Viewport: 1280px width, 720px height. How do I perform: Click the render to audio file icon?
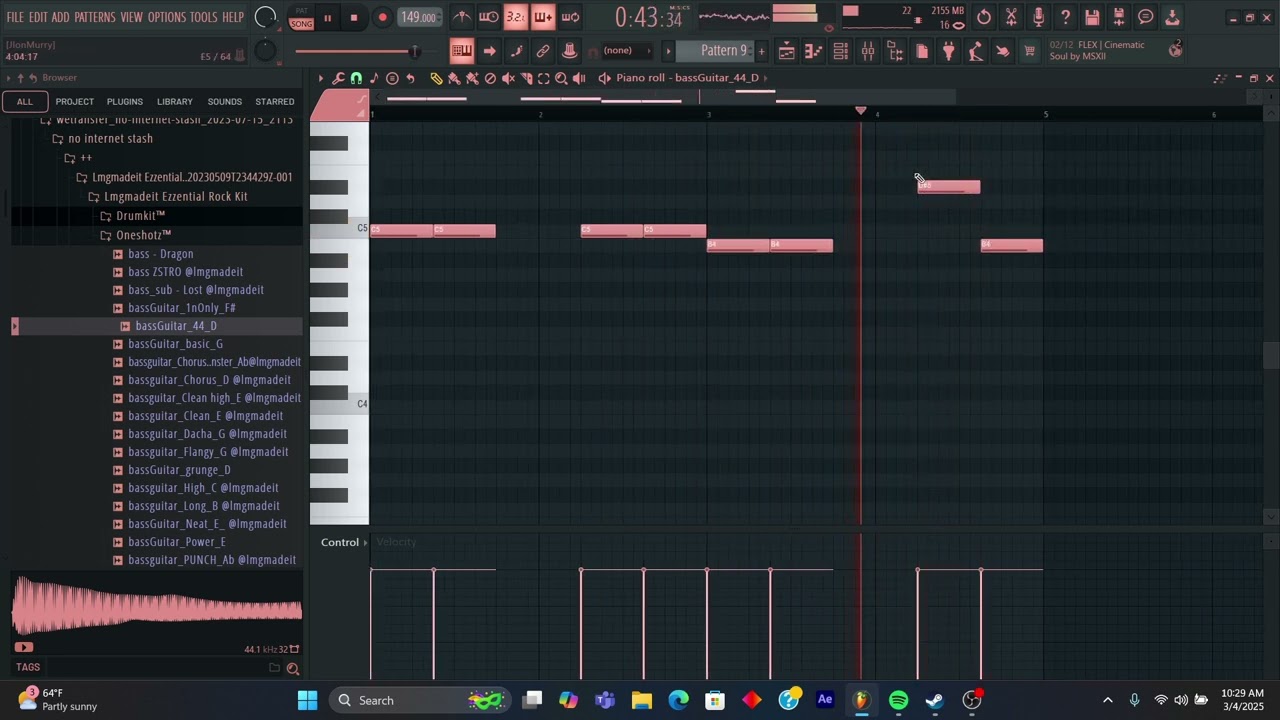click(x=1119, y=17)
